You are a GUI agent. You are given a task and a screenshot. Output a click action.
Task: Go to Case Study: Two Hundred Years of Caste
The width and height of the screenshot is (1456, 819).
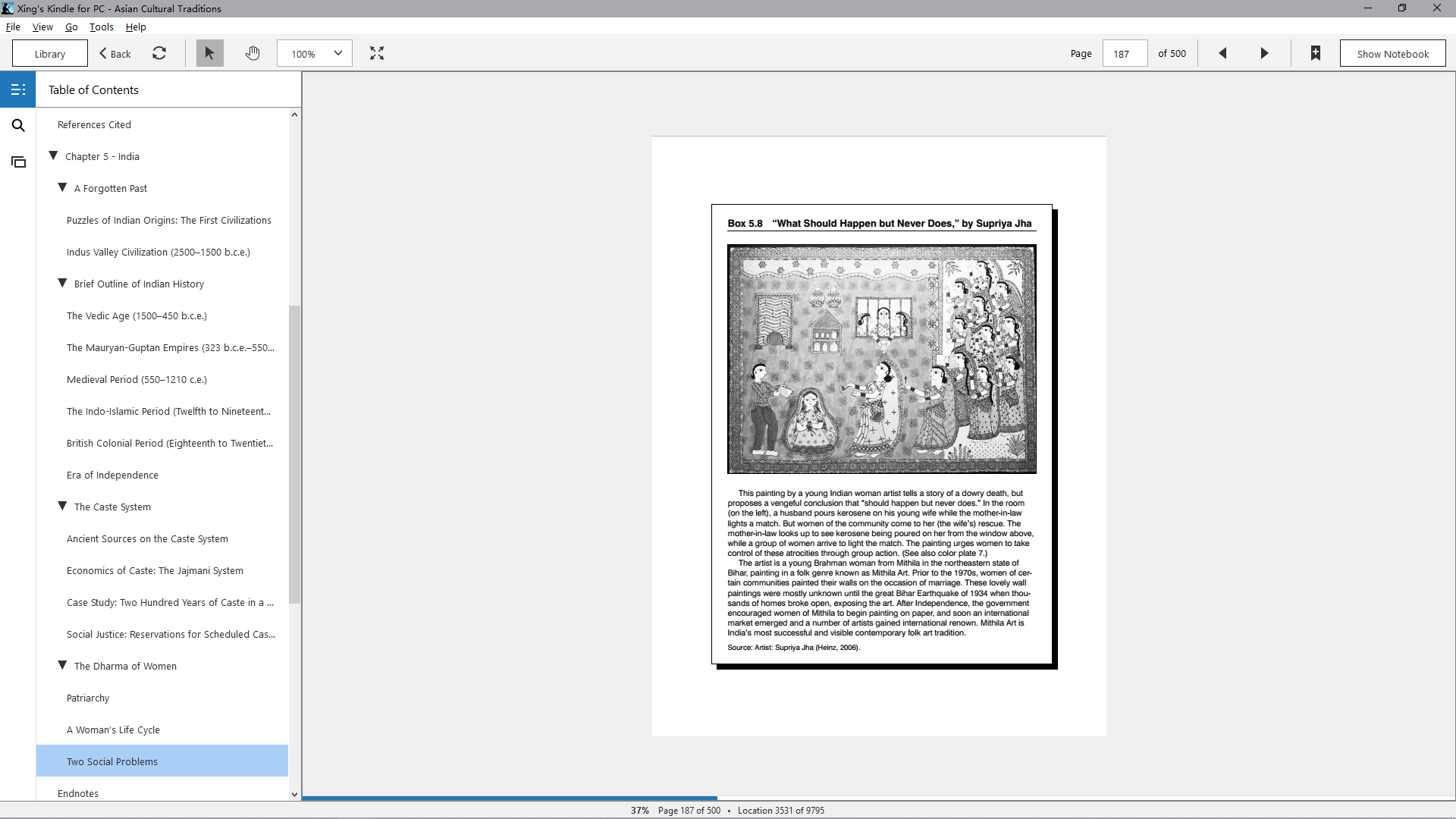point(170,602)
